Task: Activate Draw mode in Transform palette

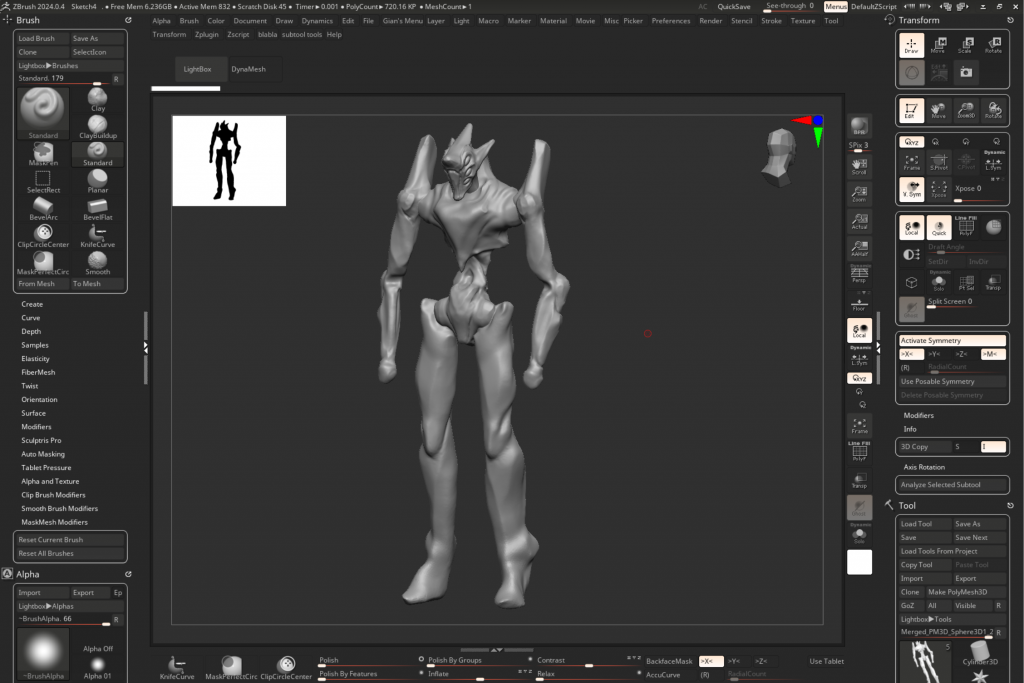Action: (x=911, y=45)
